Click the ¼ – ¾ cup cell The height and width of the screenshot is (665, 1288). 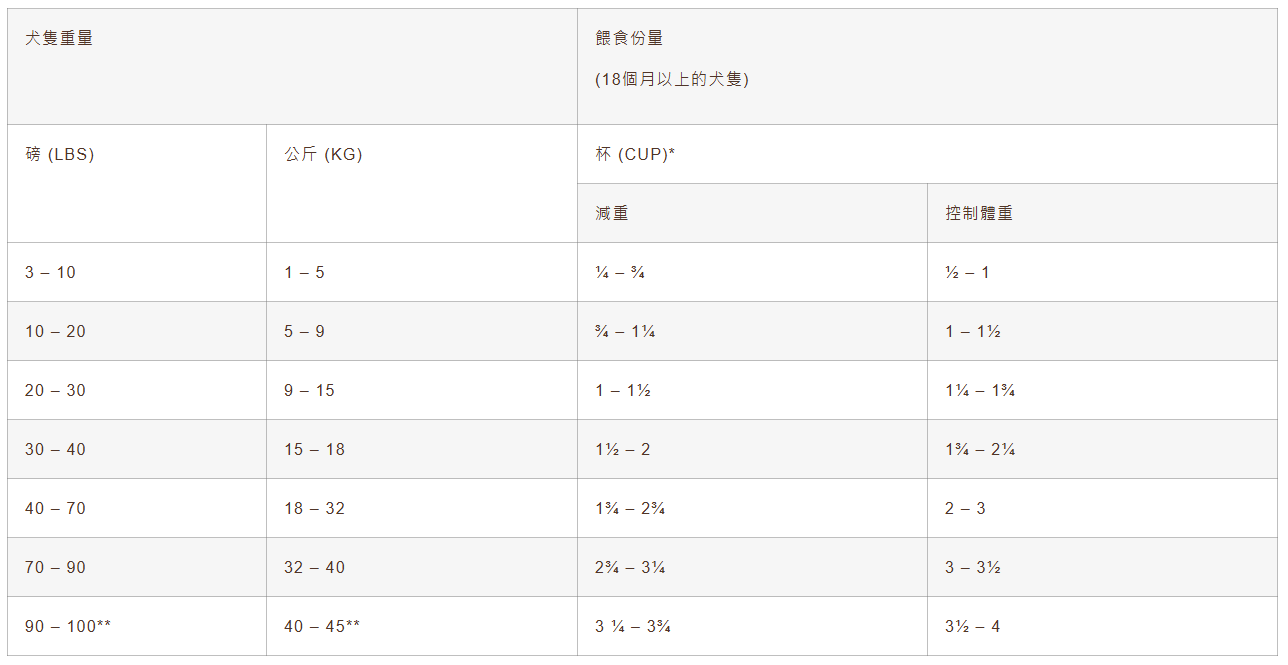620,272
